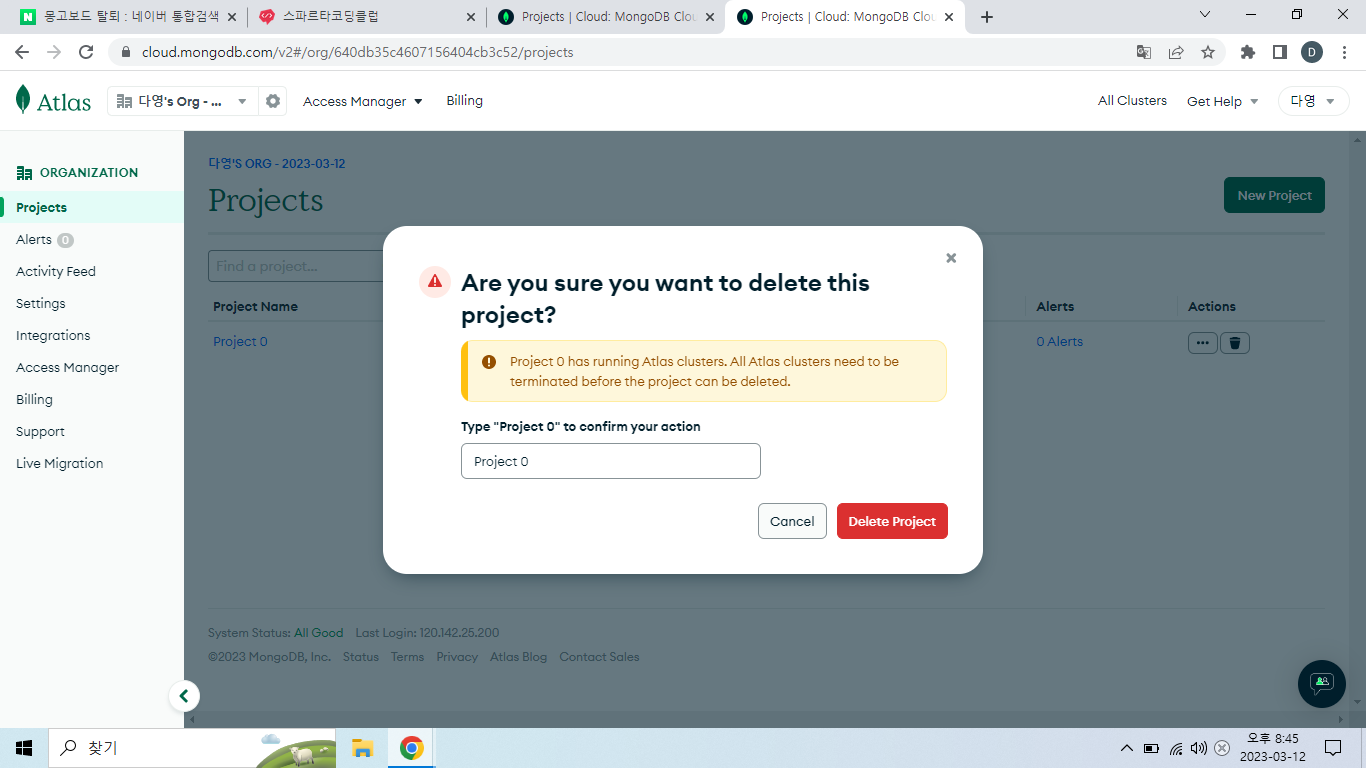Collapse the sidebar with the arrow button
1366x768 pixels.
pos(184,695)
